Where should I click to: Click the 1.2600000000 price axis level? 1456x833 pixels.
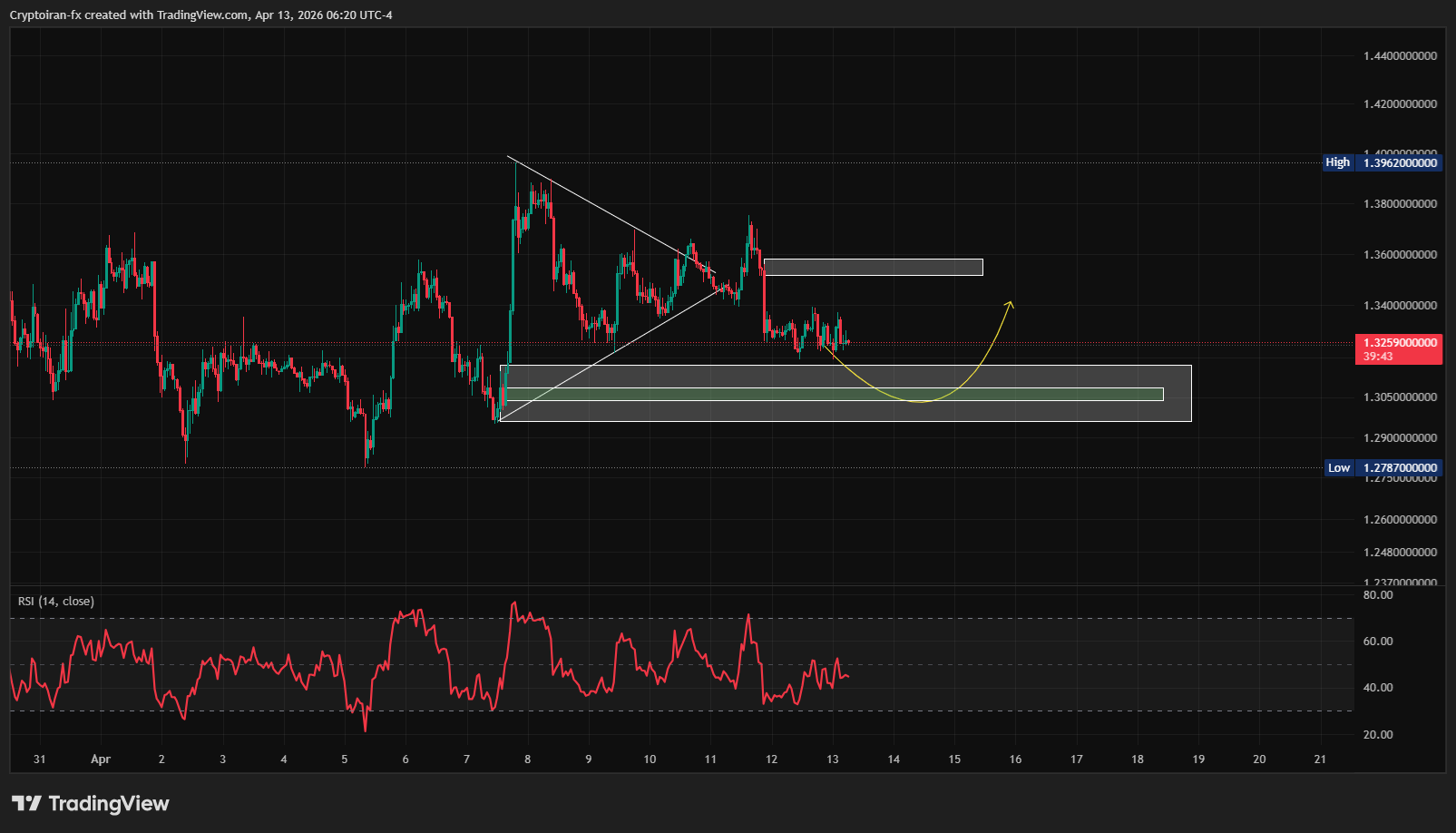pos(1400,520)
